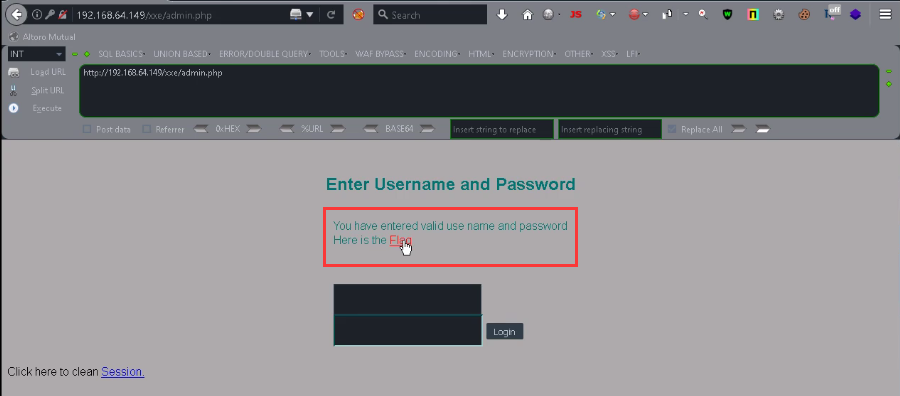Toggle the Replace All checkbox
The height and width of the screenshot is (396, 900).
(672, 129)
